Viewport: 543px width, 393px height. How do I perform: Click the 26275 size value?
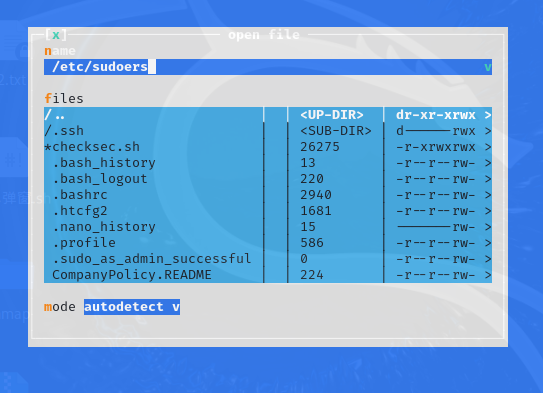tap(320, 147)
